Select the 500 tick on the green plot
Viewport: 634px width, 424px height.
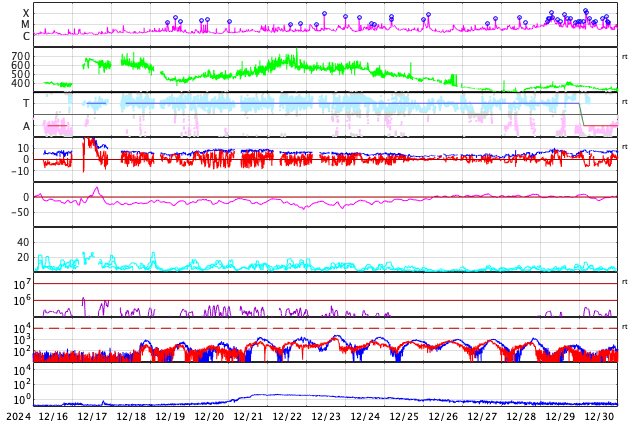click(21, 74)
